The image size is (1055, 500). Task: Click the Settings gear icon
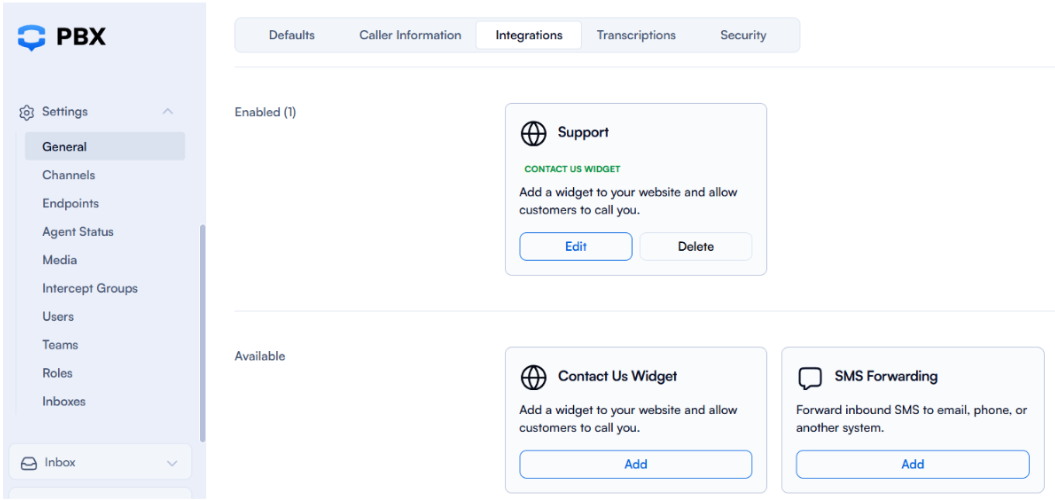pos(27,112)
